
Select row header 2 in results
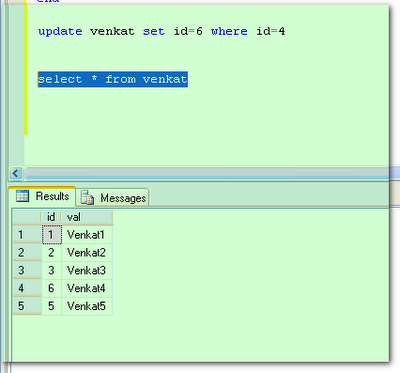pyautogui.click(x=27, y=252)
